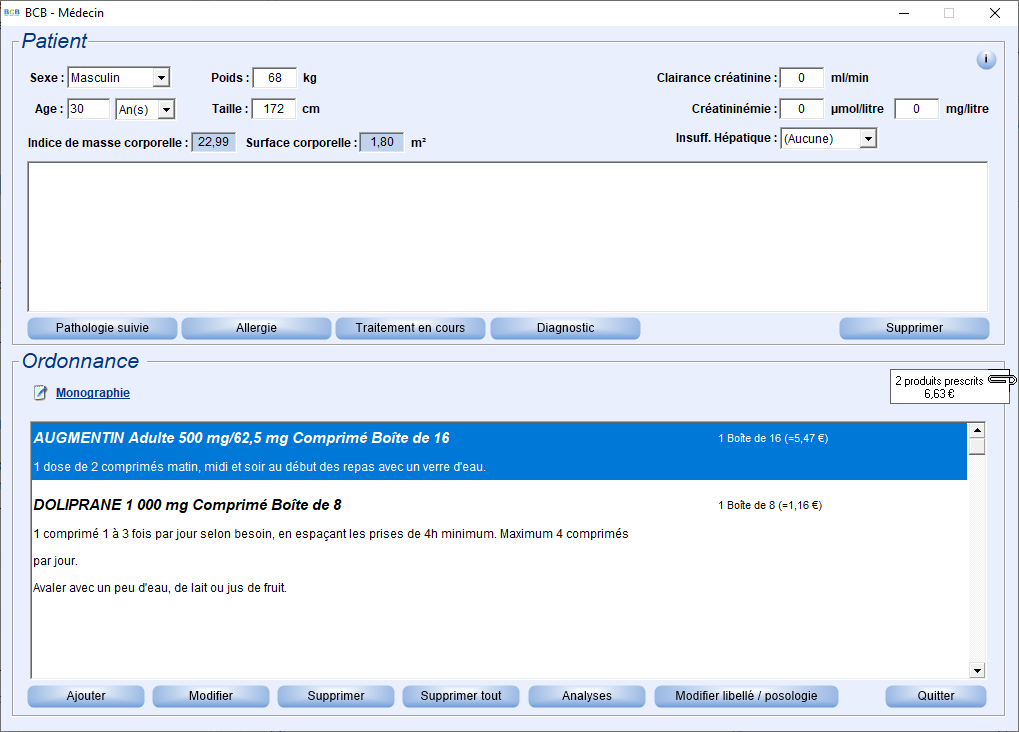Click the Créatininémie mg/litre field
1019x732 pixels.
pos(916,109)
